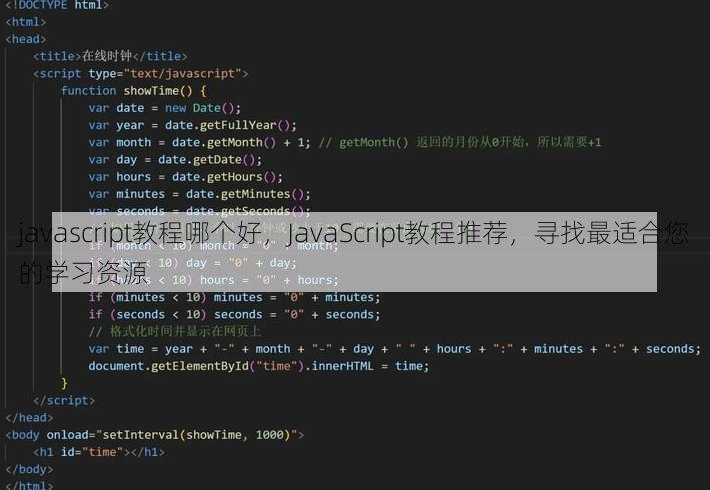
Task: Click the body onload setInterval line
Action: 155,435
